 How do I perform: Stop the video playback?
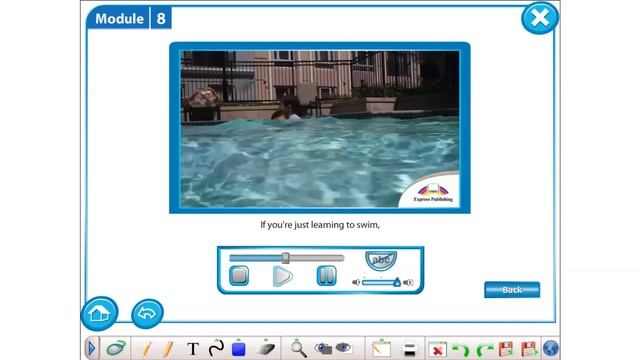(x=239, y=276)
